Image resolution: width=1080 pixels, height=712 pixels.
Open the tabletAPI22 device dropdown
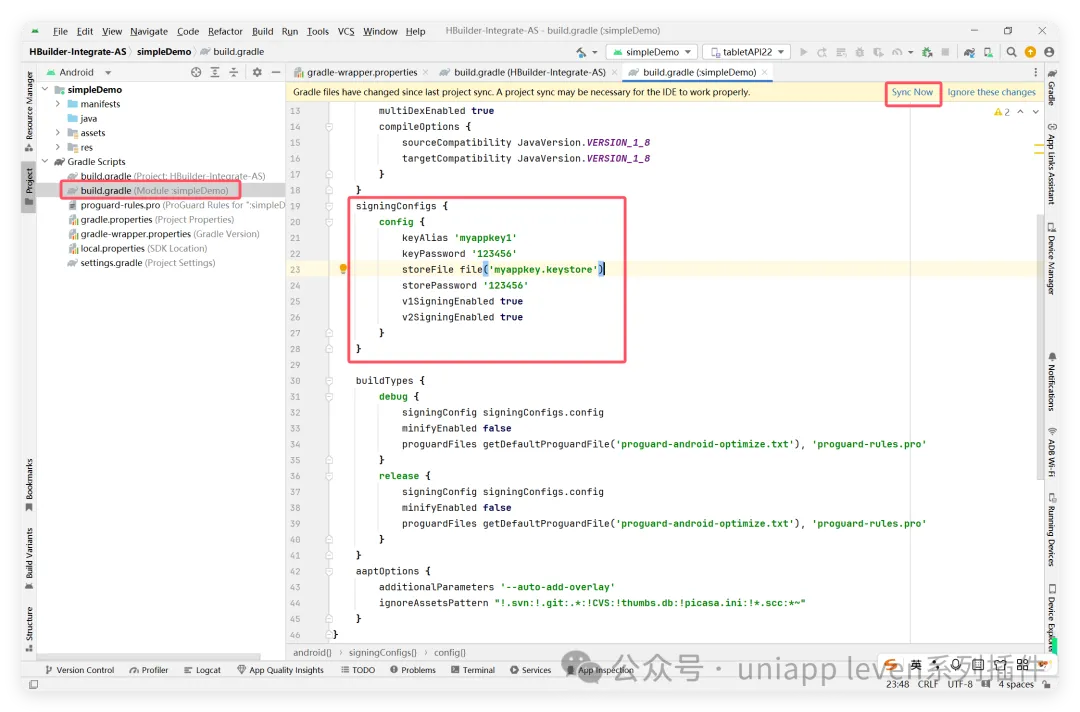(x=747, y=52)
